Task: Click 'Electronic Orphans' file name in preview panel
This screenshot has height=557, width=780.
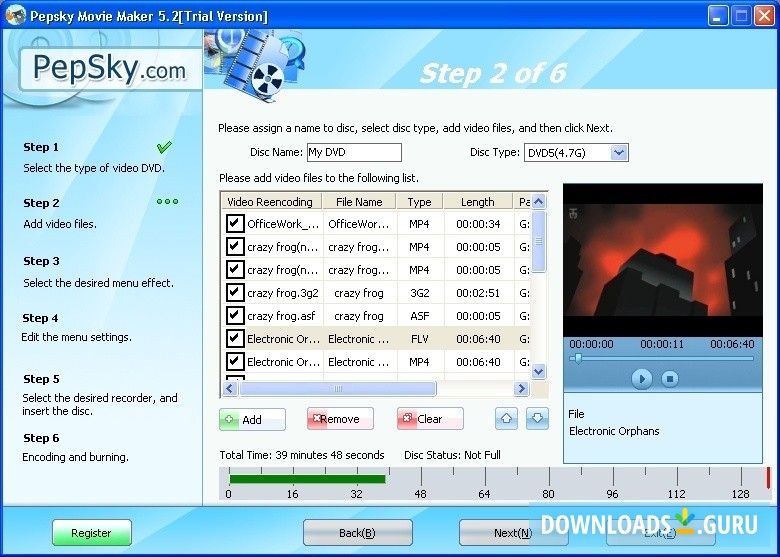Action: tap(614, 431)
